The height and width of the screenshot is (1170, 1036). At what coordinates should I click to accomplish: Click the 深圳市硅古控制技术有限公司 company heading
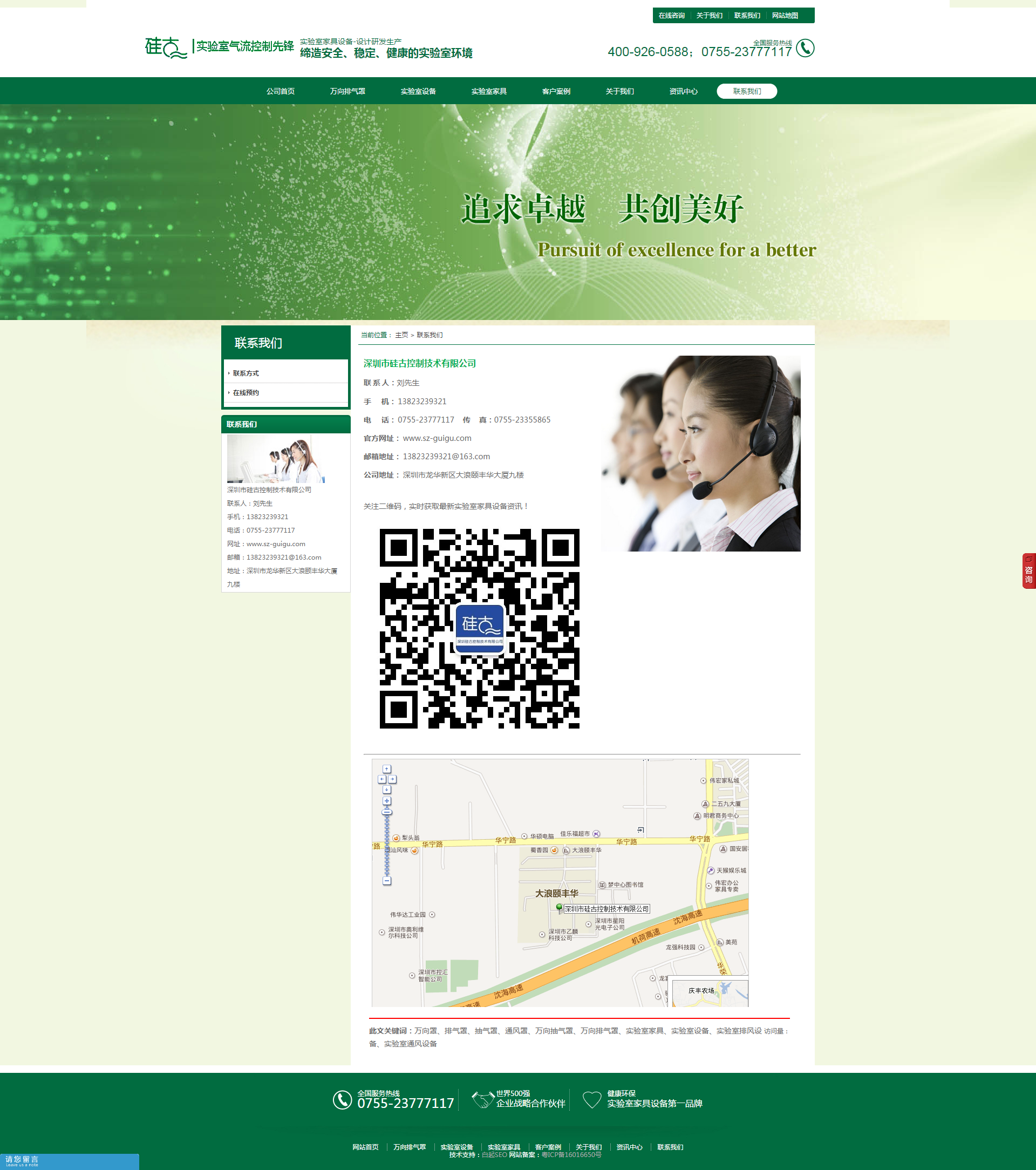click(x=420, y=363)
